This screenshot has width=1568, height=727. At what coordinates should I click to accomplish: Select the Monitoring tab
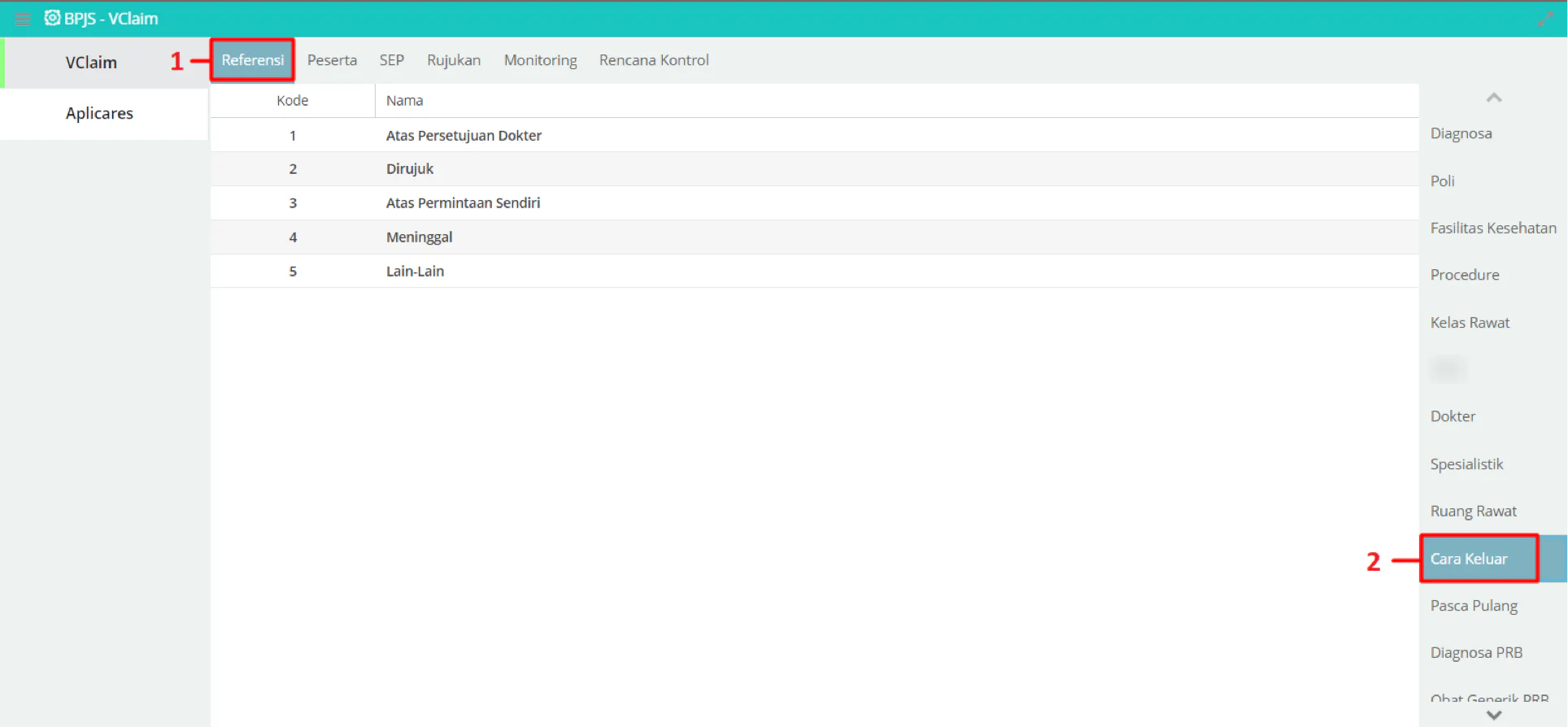[541, 60]
